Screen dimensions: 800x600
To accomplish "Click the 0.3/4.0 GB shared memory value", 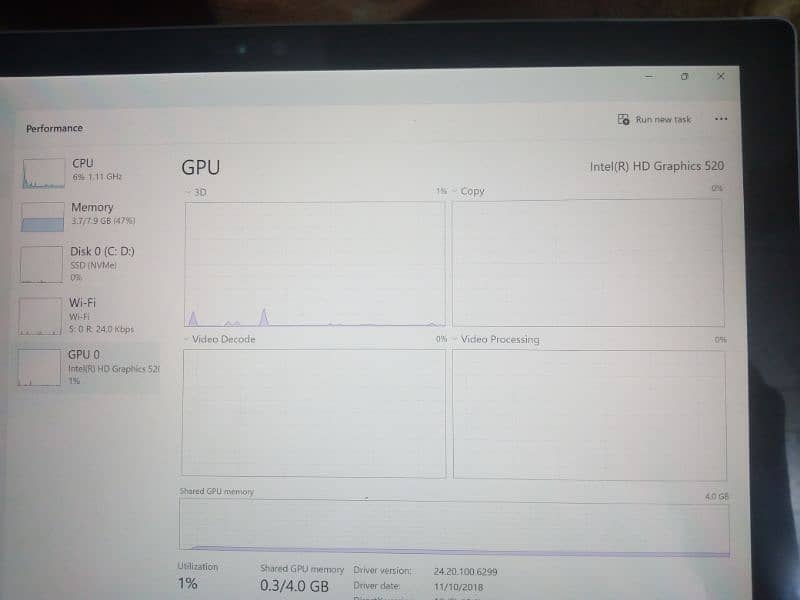I will point(294,586).
